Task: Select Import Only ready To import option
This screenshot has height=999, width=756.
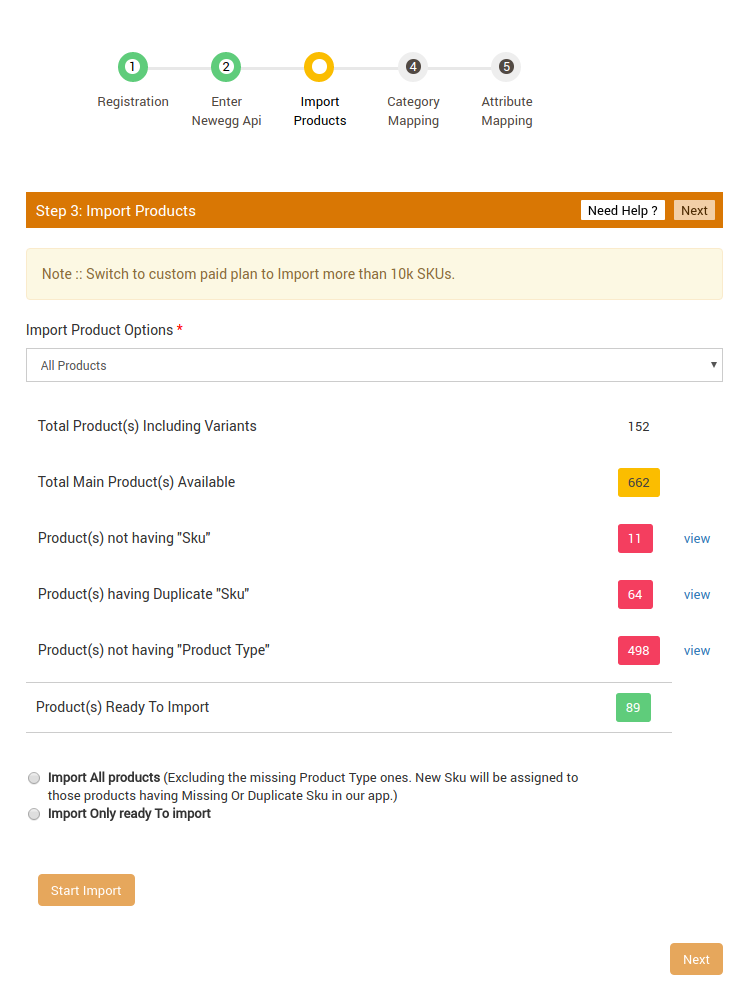Action: coord(35,814)
